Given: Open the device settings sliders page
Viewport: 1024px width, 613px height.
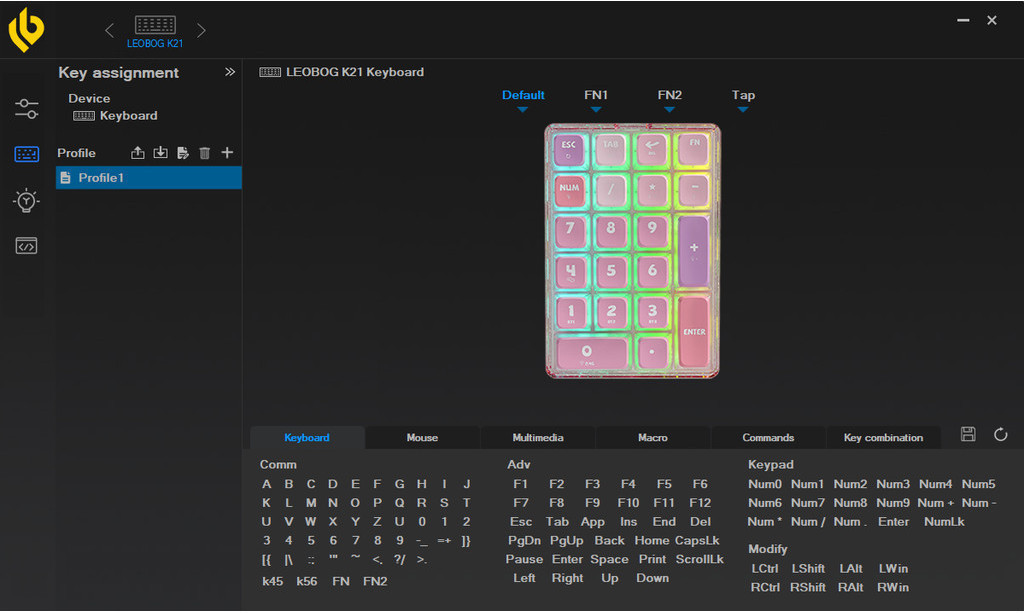Looking at the screenshot, I should [27, 108].
